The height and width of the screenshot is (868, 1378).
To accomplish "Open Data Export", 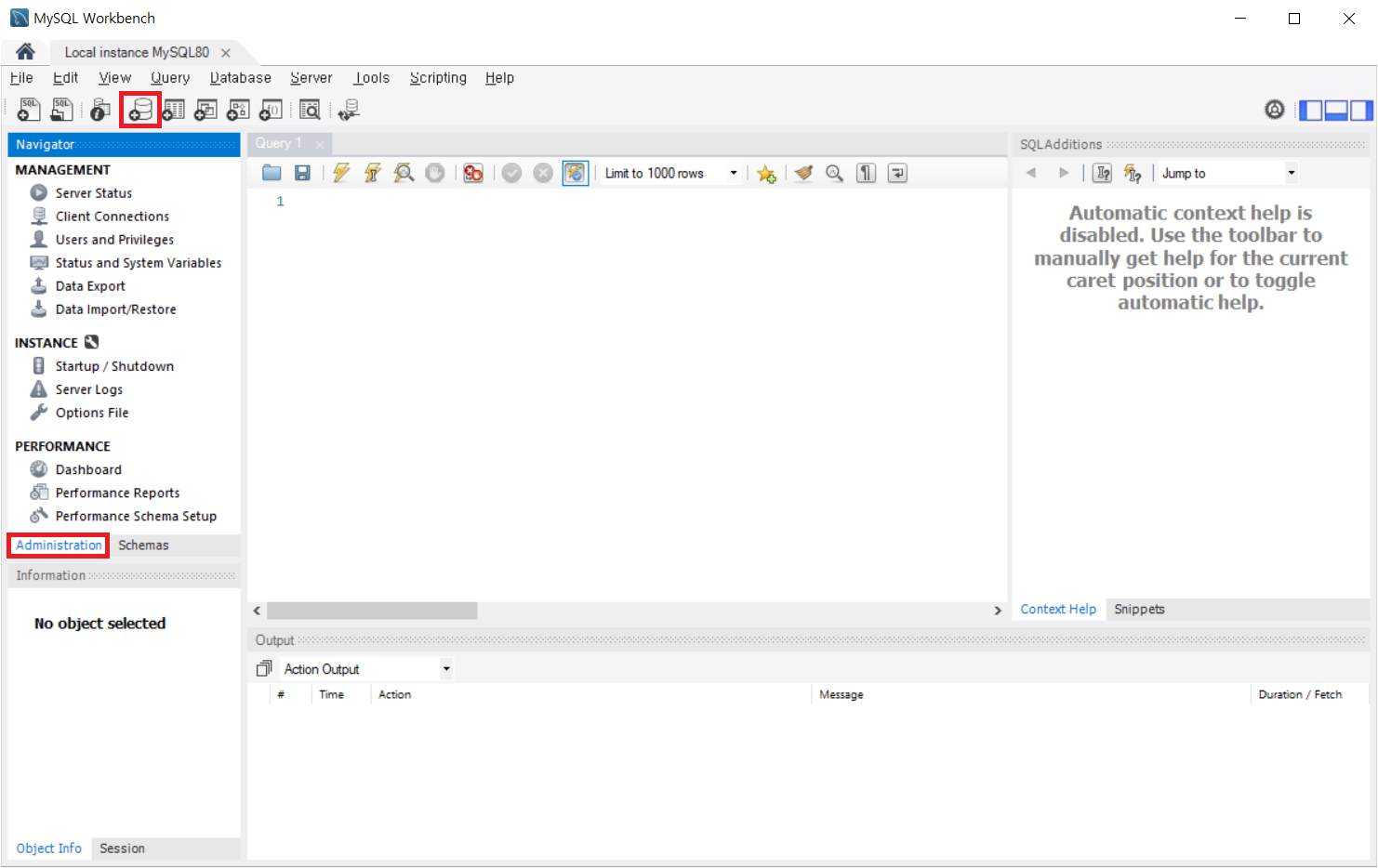I will [89, 286].
